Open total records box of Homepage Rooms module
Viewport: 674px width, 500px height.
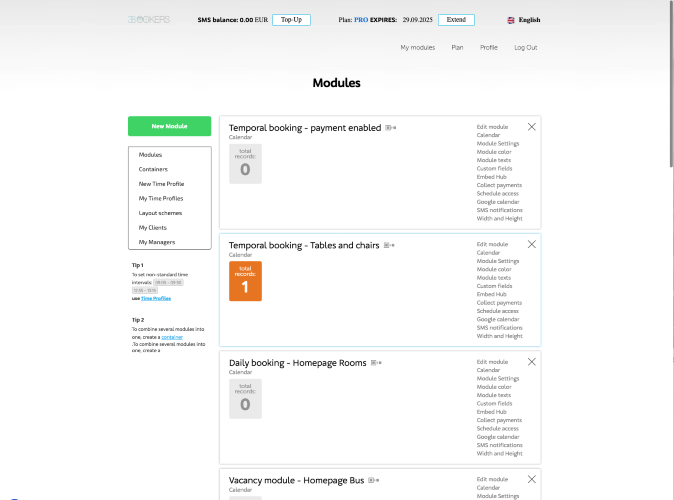tap(245, 399)
